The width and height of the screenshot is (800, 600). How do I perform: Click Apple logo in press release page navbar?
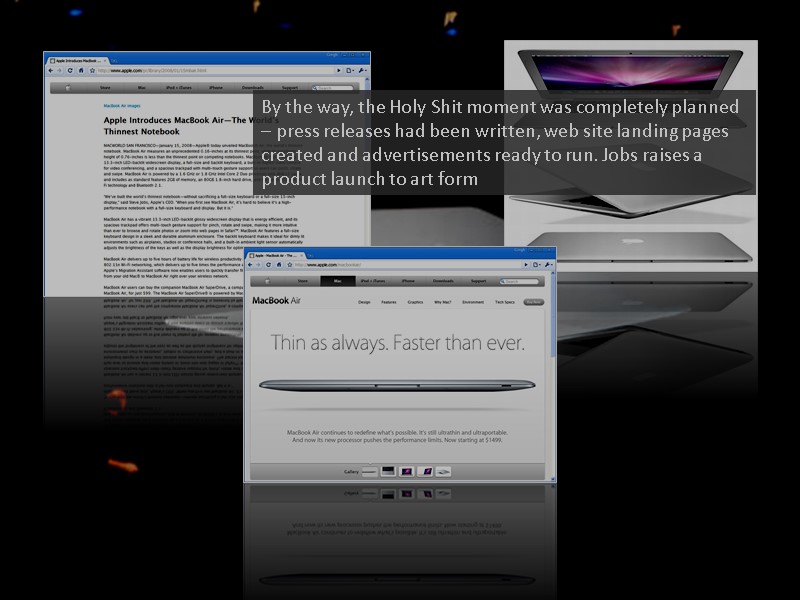[68, 88]
